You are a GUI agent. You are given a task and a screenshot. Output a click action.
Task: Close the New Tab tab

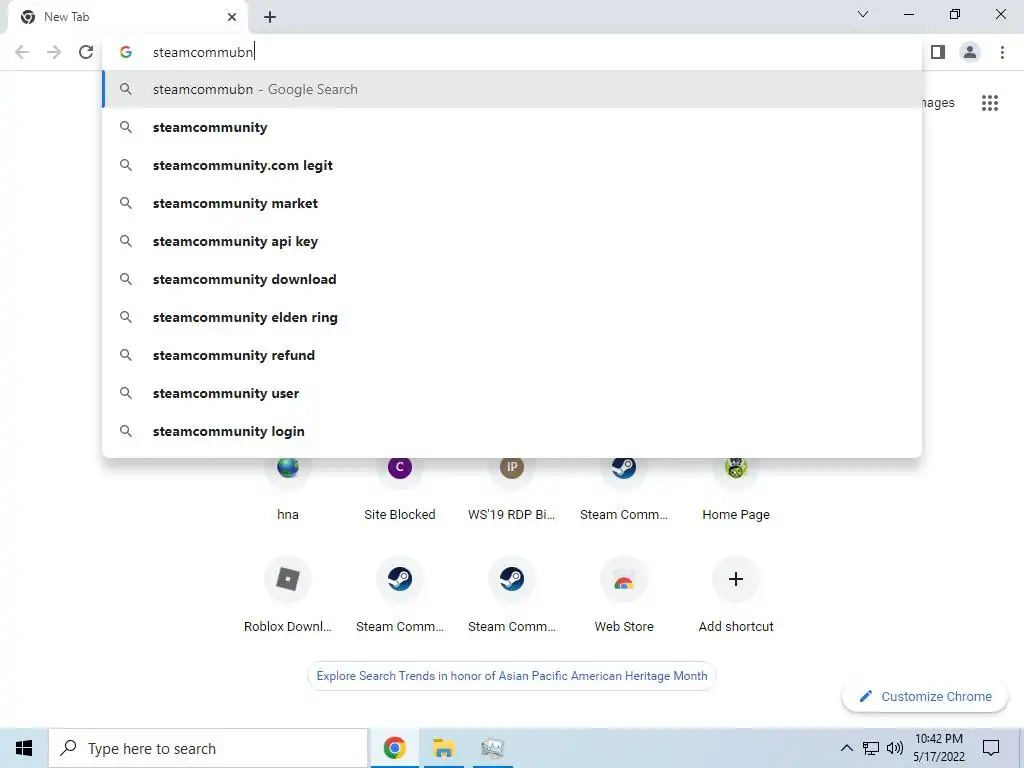click(232, 17)
